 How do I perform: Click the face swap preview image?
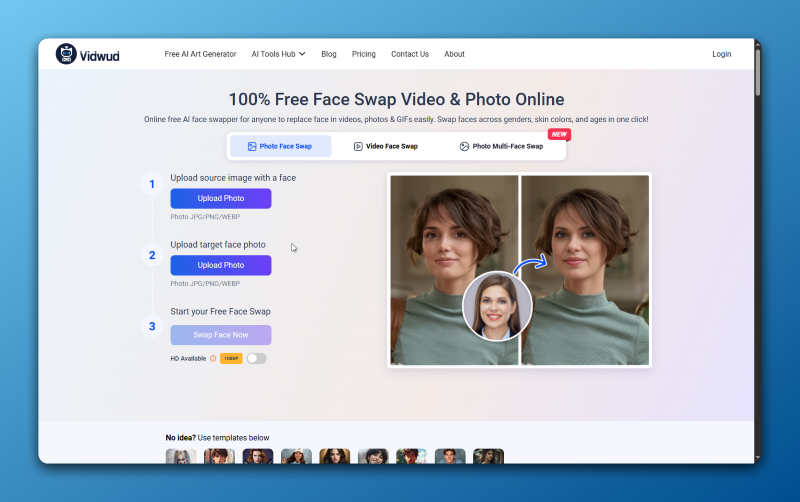click(x=519, y=270)
